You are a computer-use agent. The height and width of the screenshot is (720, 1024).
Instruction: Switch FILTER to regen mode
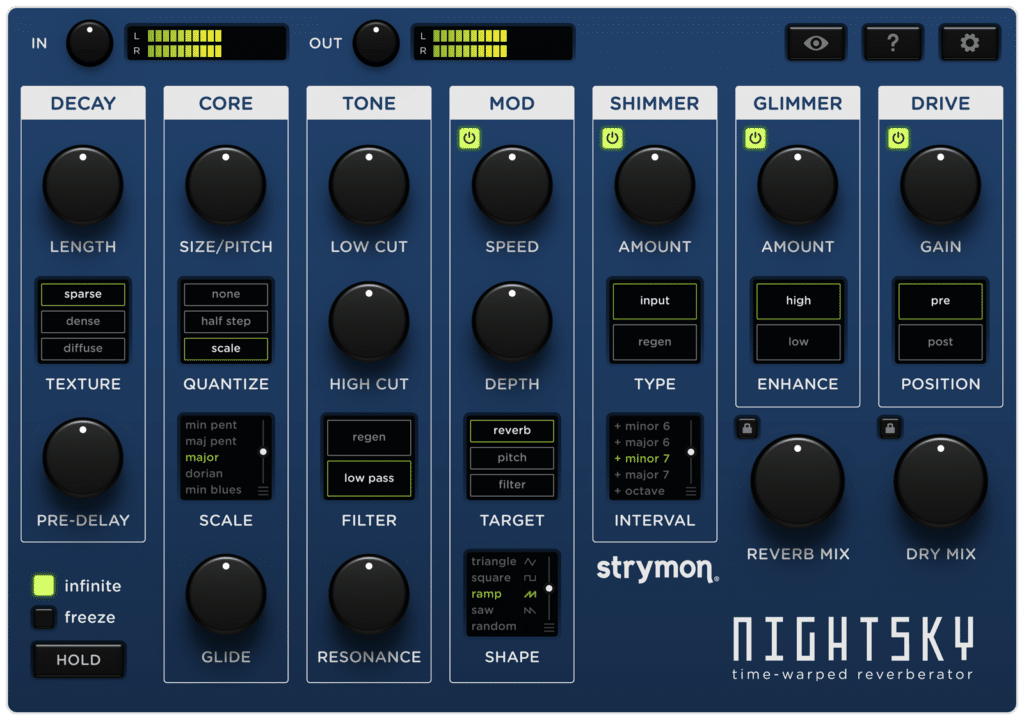click(369, 437)
